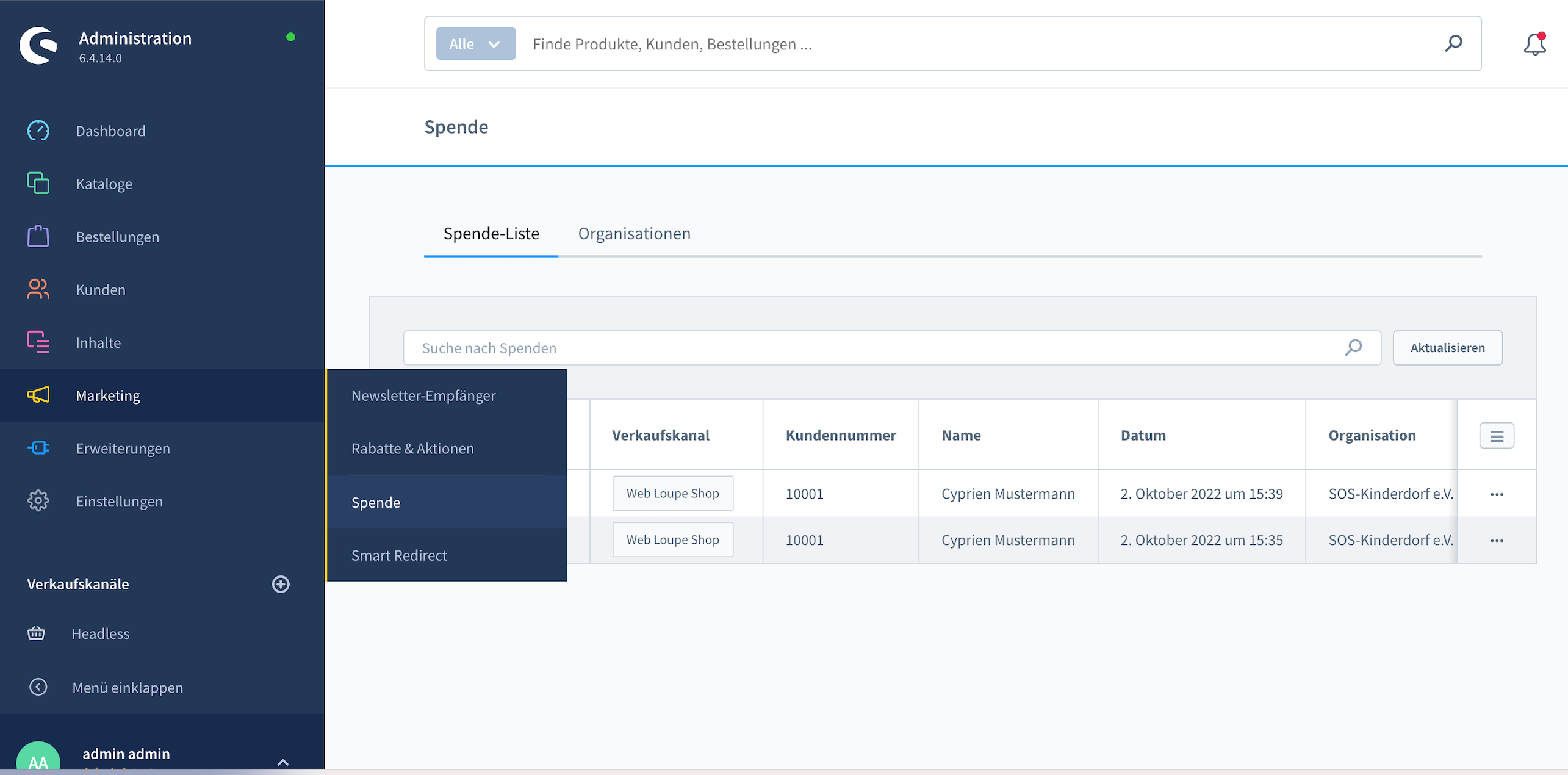Click the Marketing megaphone icon

point(38,395)
